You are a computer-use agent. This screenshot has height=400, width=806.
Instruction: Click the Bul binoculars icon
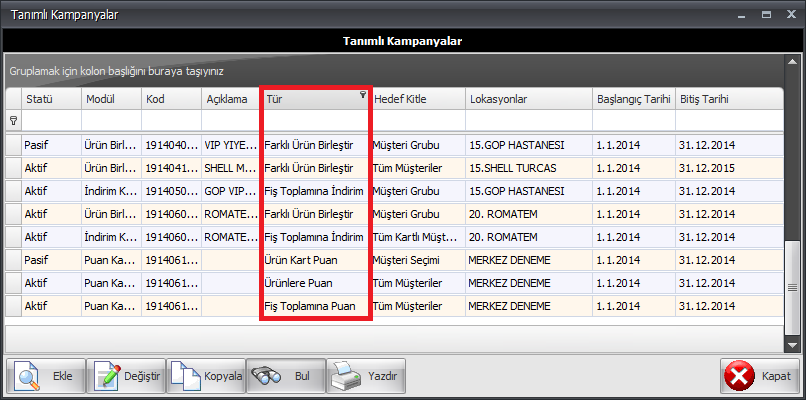click(265, 377)
